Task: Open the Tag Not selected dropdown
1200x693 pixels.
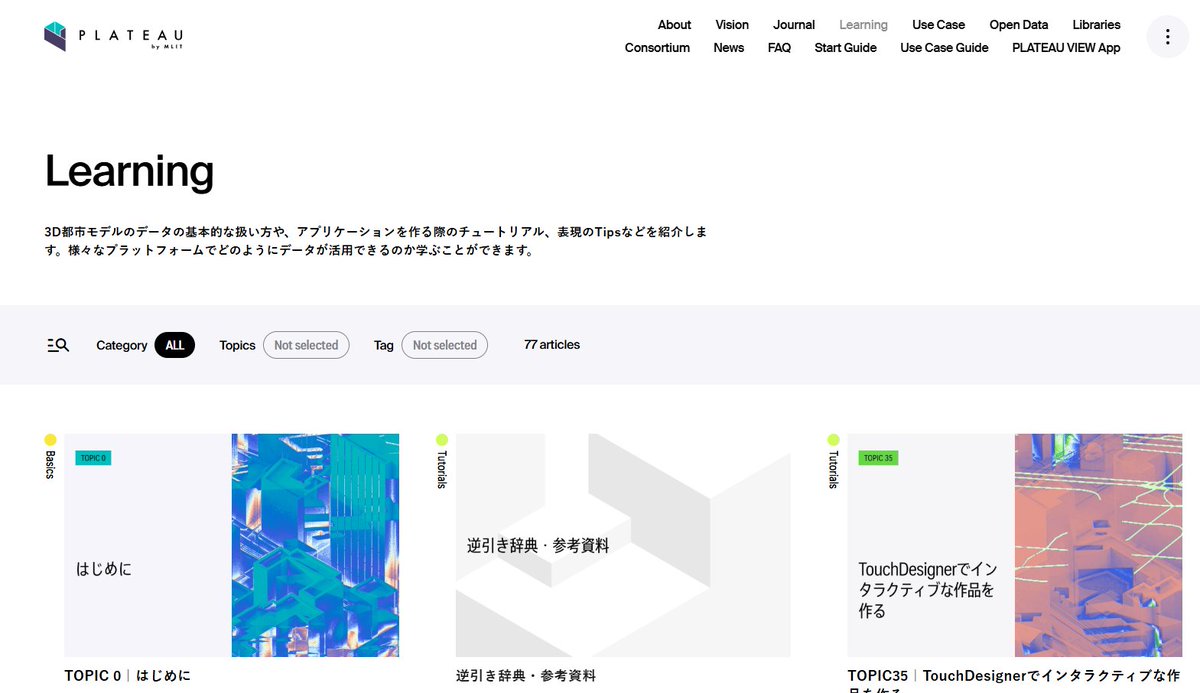Action: point(444,344)
